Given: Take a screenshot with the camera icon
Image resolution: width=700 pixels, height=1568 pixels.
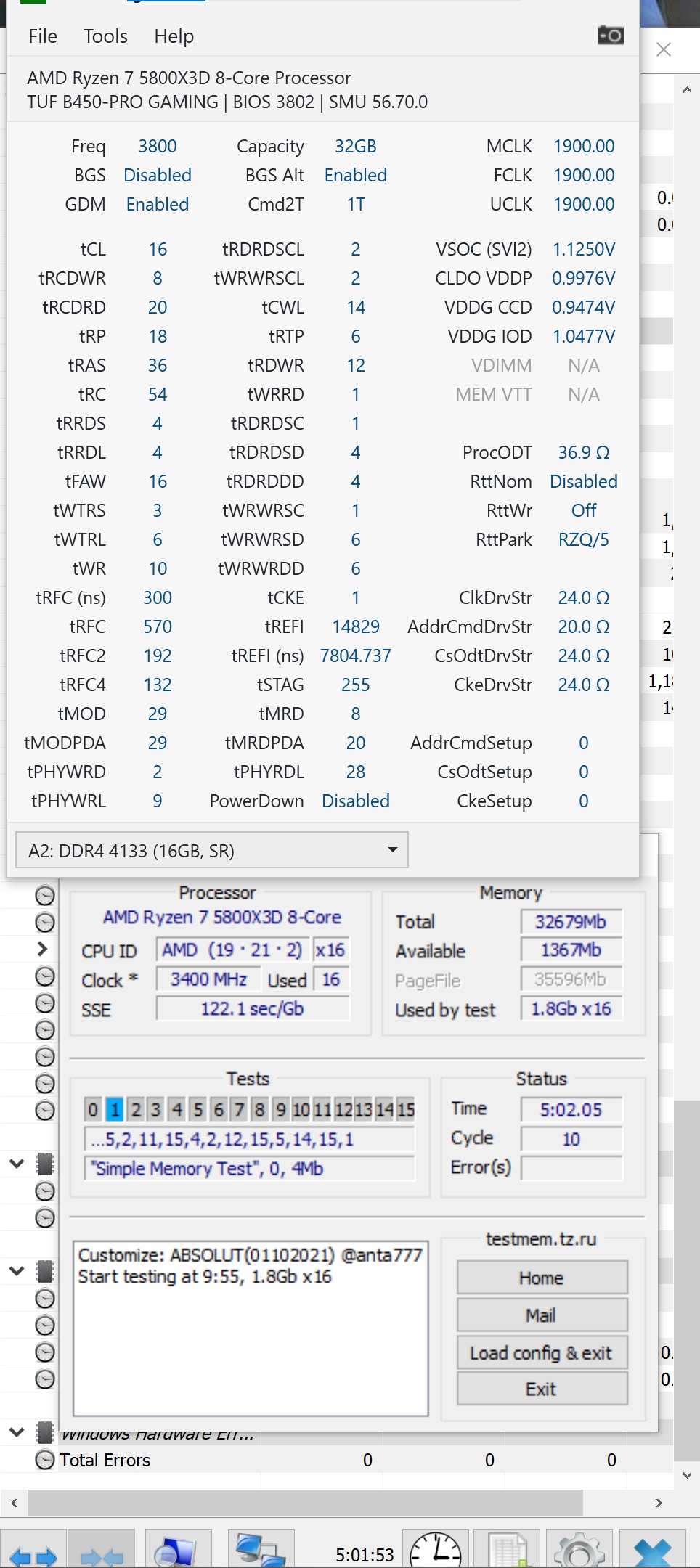Looking at the screenshot, I should pos(610,35).
